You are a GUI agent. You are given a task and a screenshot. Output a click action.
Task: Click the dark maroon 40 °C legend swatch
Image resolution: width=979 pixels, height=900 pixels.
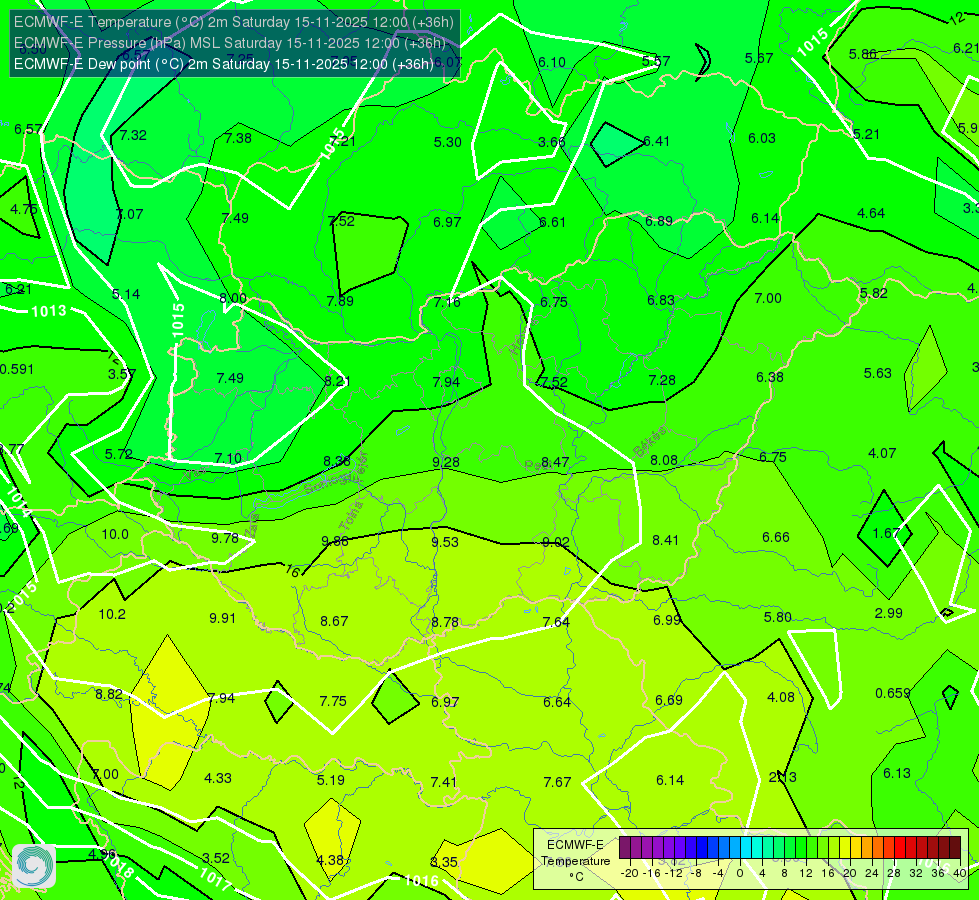coord(955,848)
